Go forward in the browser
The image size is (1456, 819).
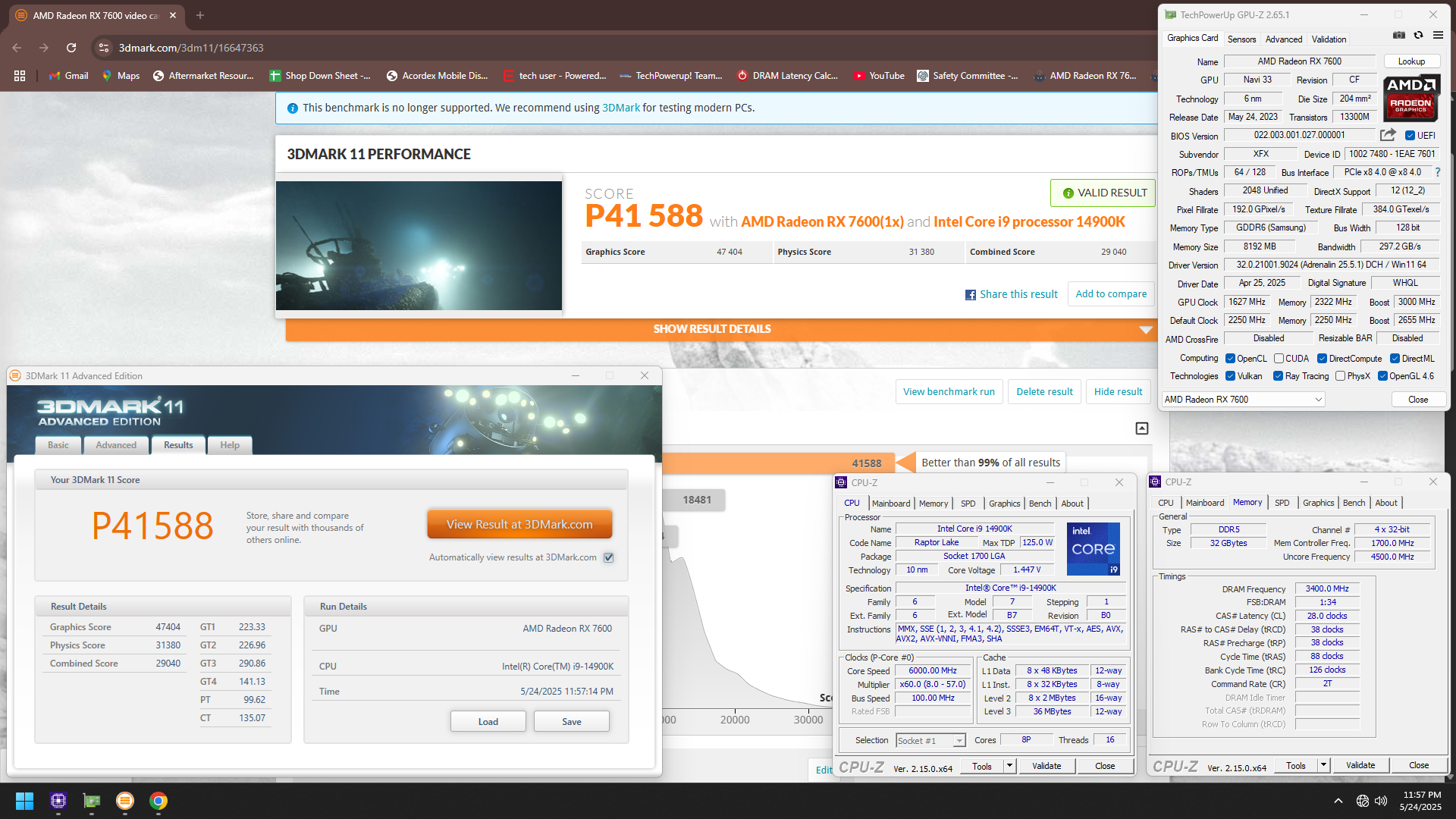pos(44,48)
